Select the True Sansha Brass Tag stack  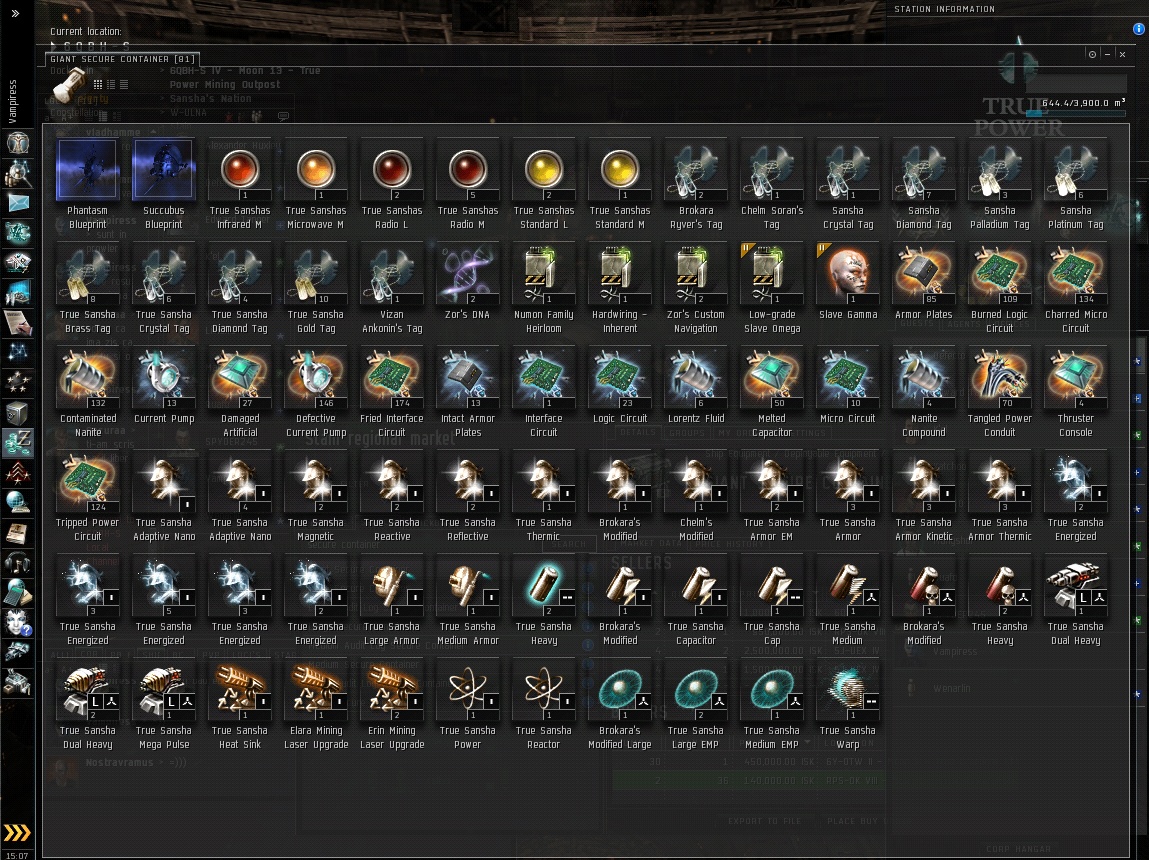coord(87,289)
